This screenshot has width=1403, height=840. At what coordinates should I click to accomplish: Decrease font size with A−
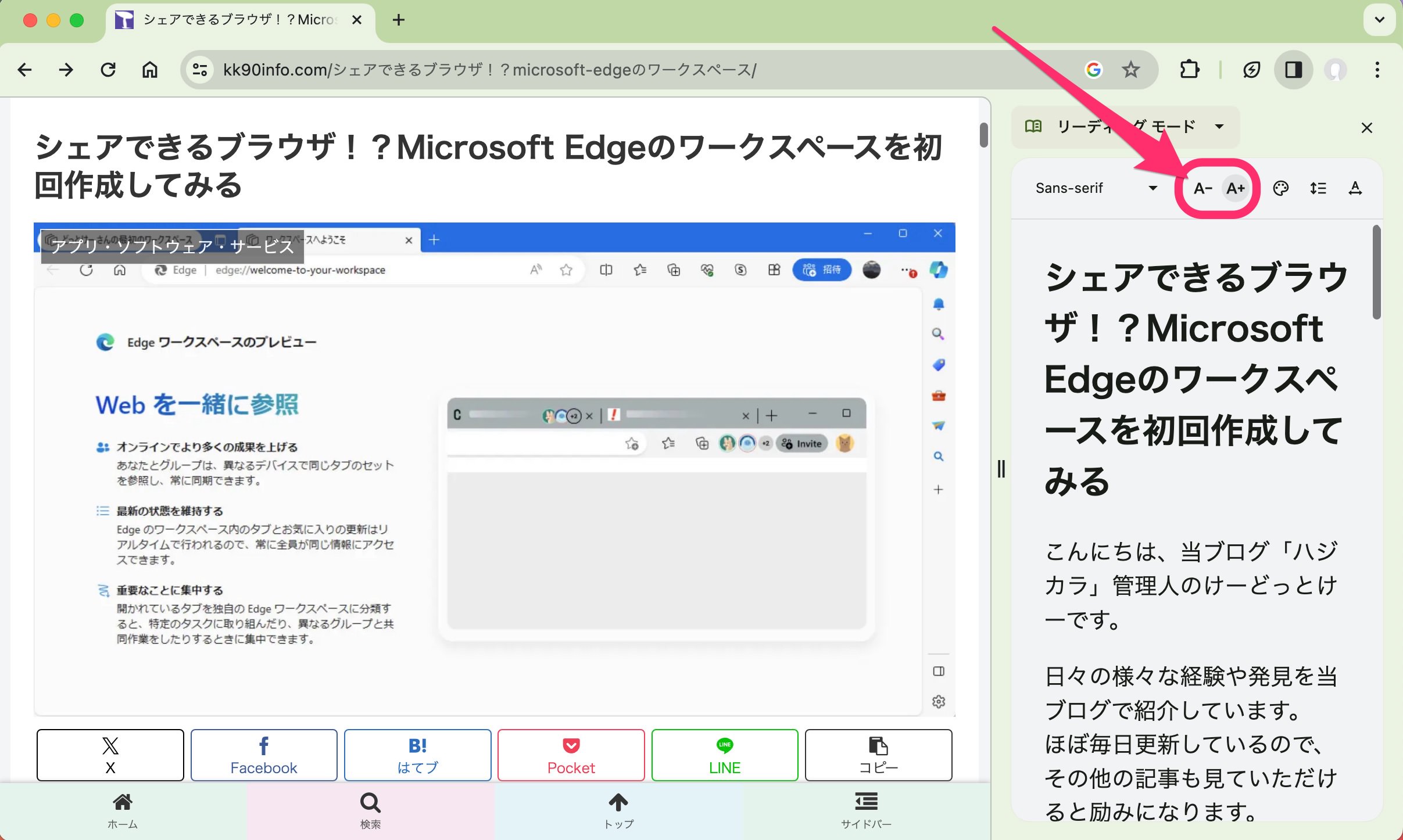pyautogui.click(x=1202, y=188)
